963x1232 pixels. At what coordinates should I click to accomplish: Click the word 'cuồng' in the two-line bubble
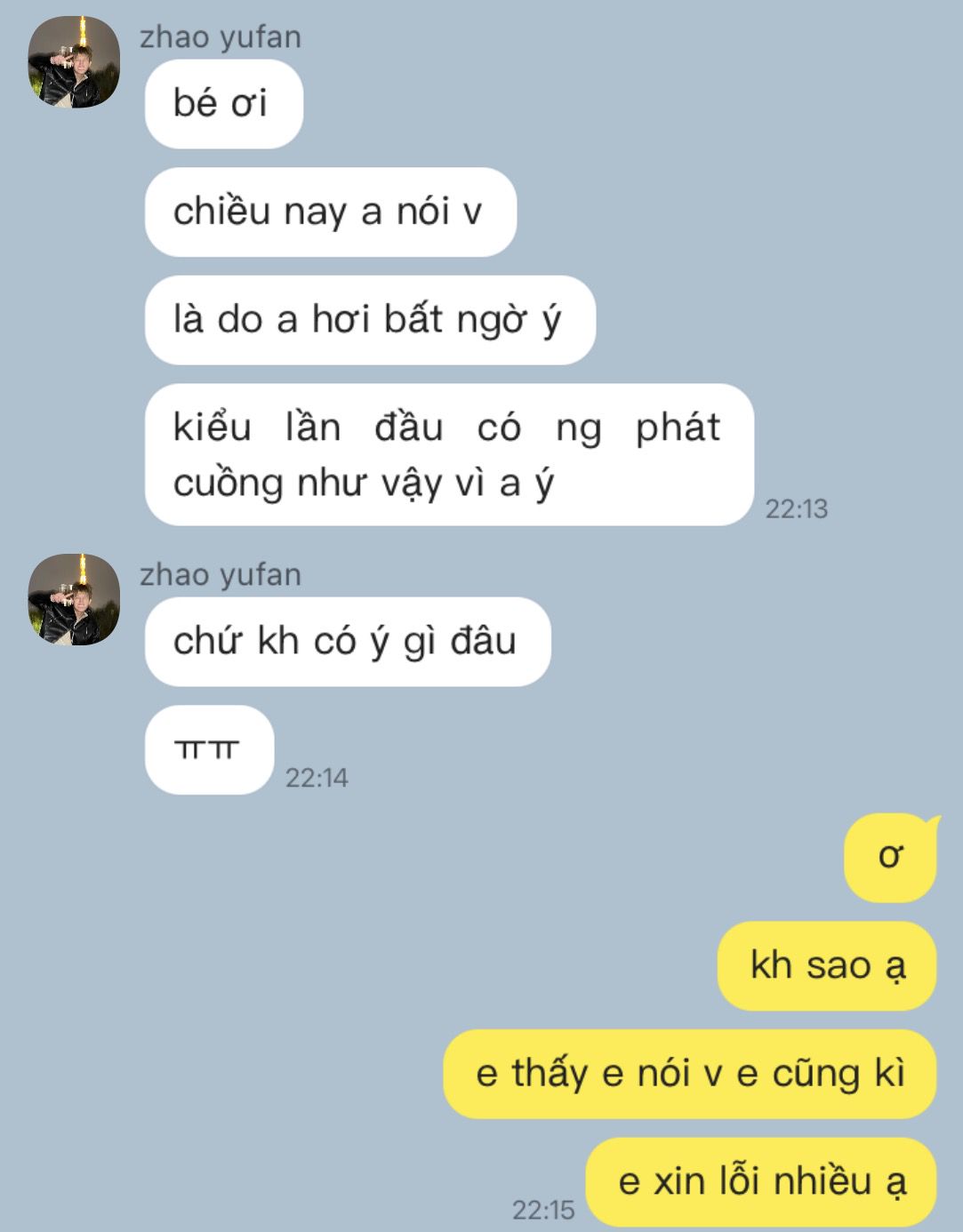pos(228,485)
